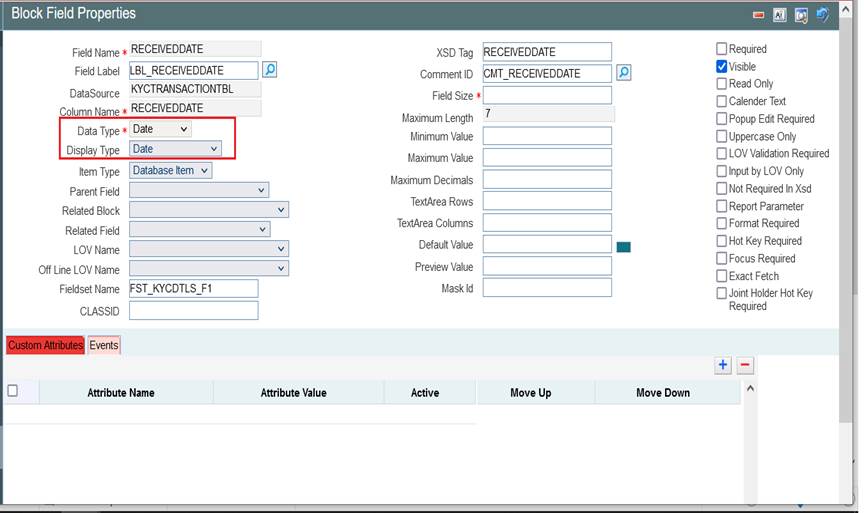Click the Maximum Length value 7
The width and height of the screenshot is (864, 513).
click(488, 114)
